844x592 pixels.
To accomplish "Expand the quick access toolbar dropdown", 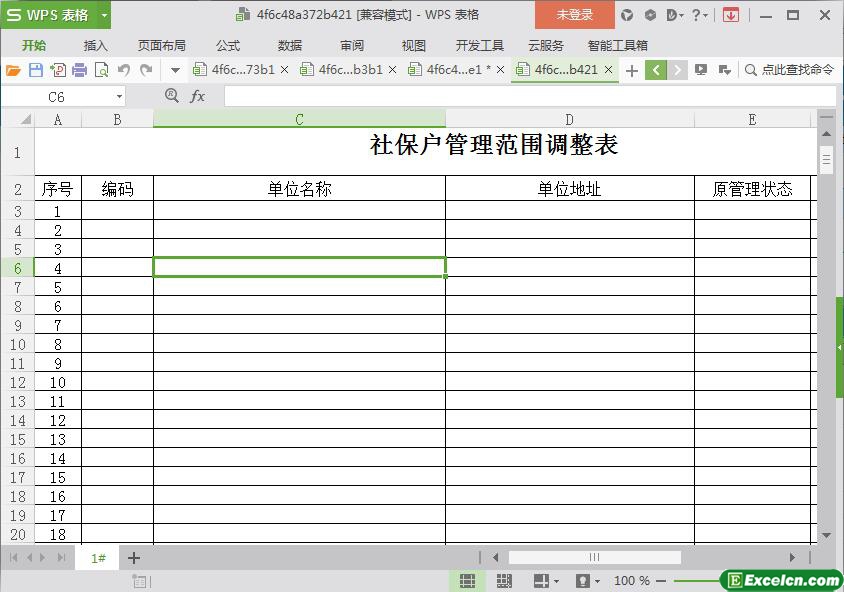I will click(x=175, y=71).
